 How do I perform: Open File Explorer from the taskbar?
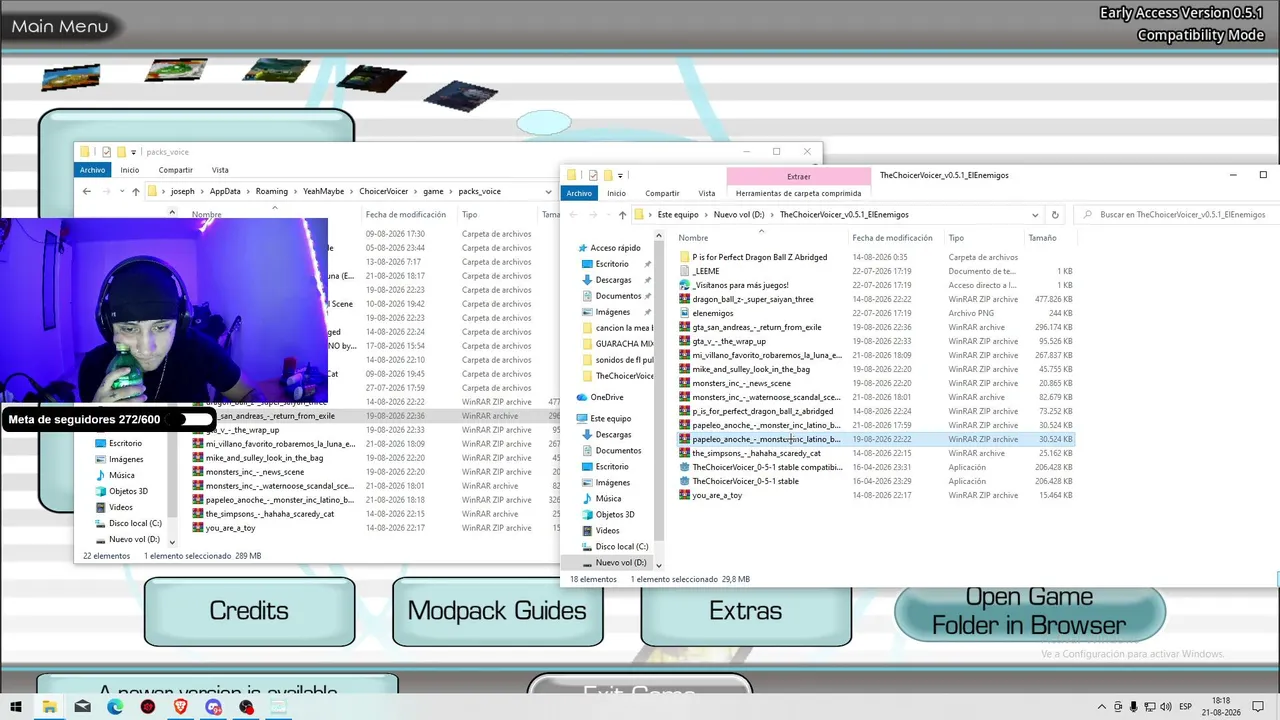tap(49, 707)
